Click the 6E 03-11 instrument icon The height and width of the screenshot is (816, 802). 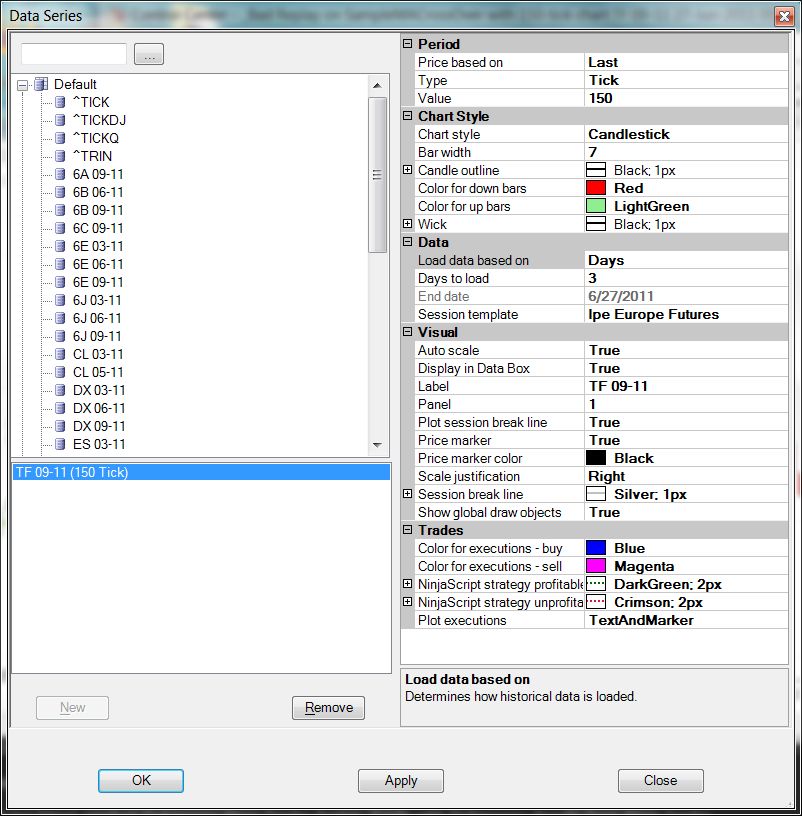pyautogui.click(x=60, y=246)
